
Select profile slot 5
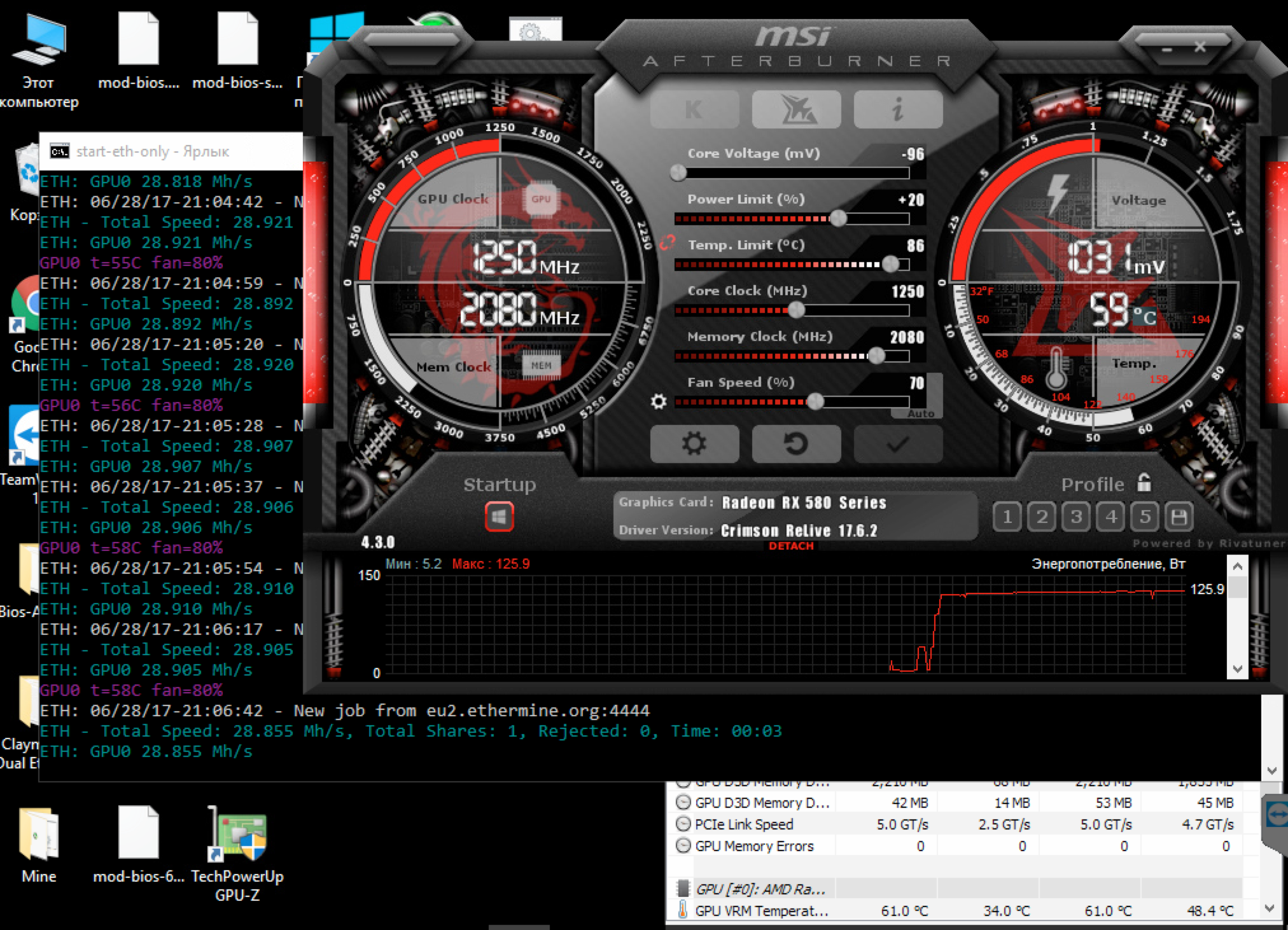tap(1145, 517)
